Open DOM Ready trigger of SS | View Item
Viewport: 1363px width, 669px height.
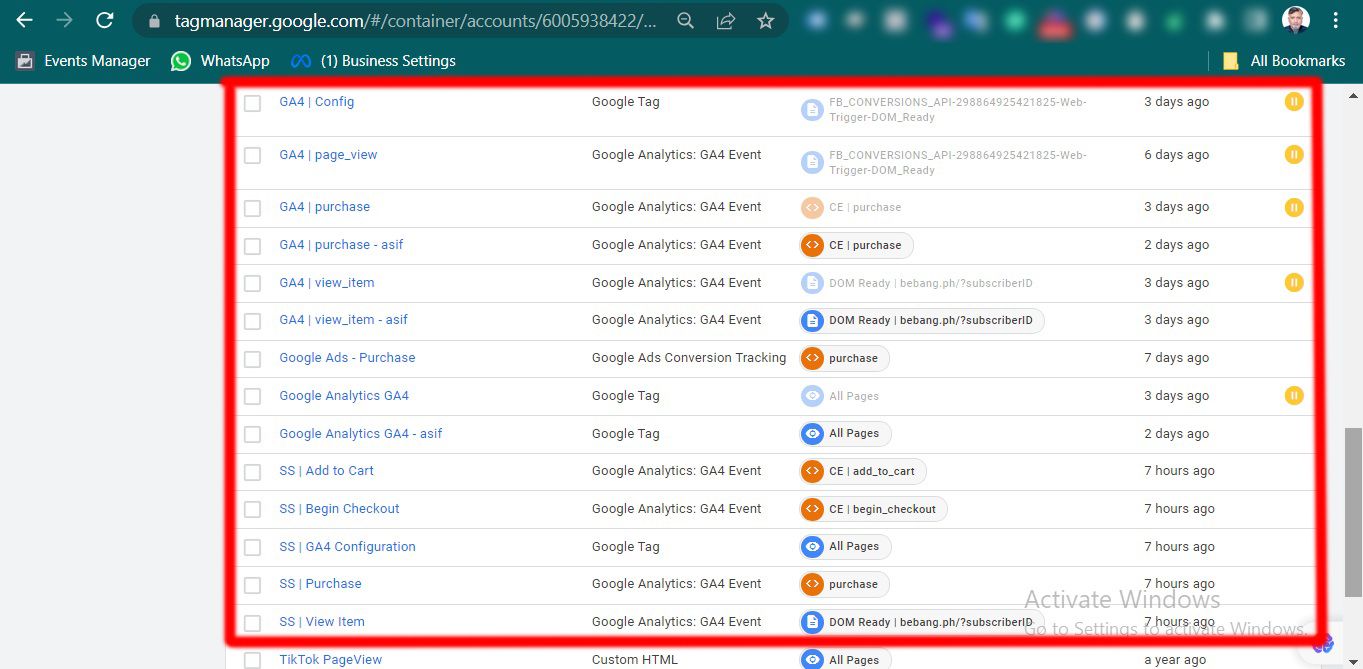click(x=922, y=622)
